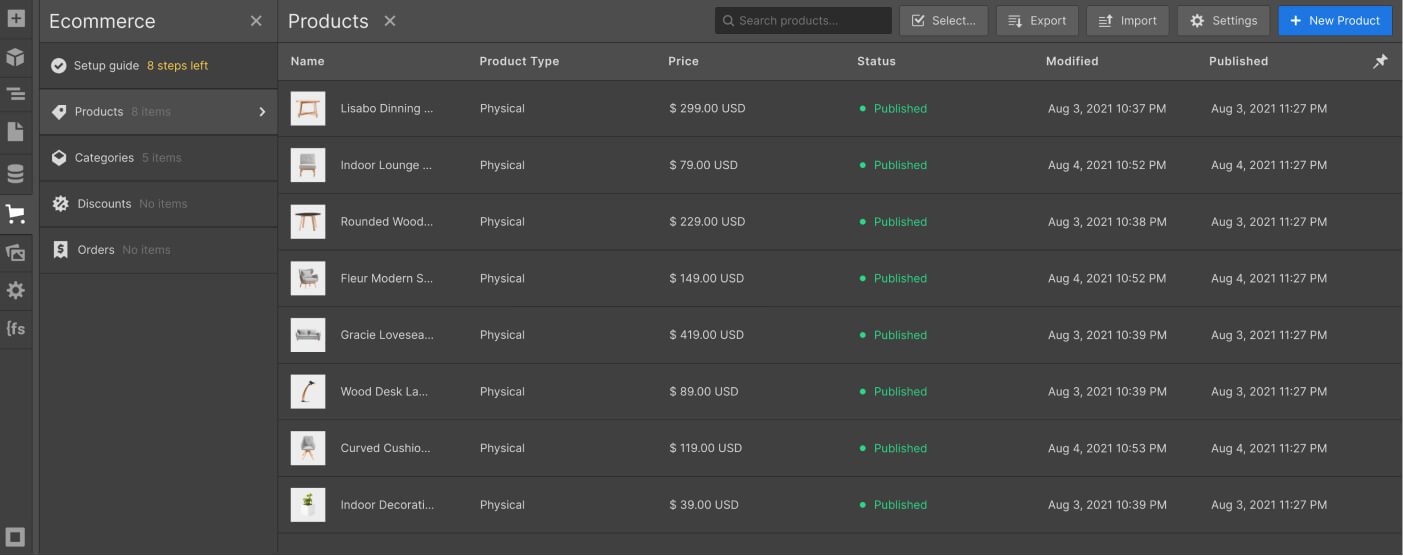Click the pin icon in table header
Viewport: 1403px width, 556px height.
point(1380,61)
